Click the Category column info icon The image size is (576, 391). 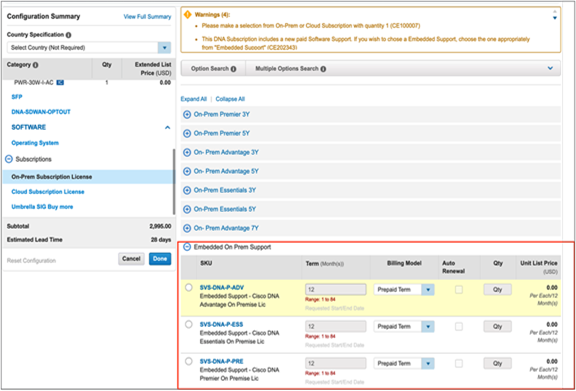point(35,65)
